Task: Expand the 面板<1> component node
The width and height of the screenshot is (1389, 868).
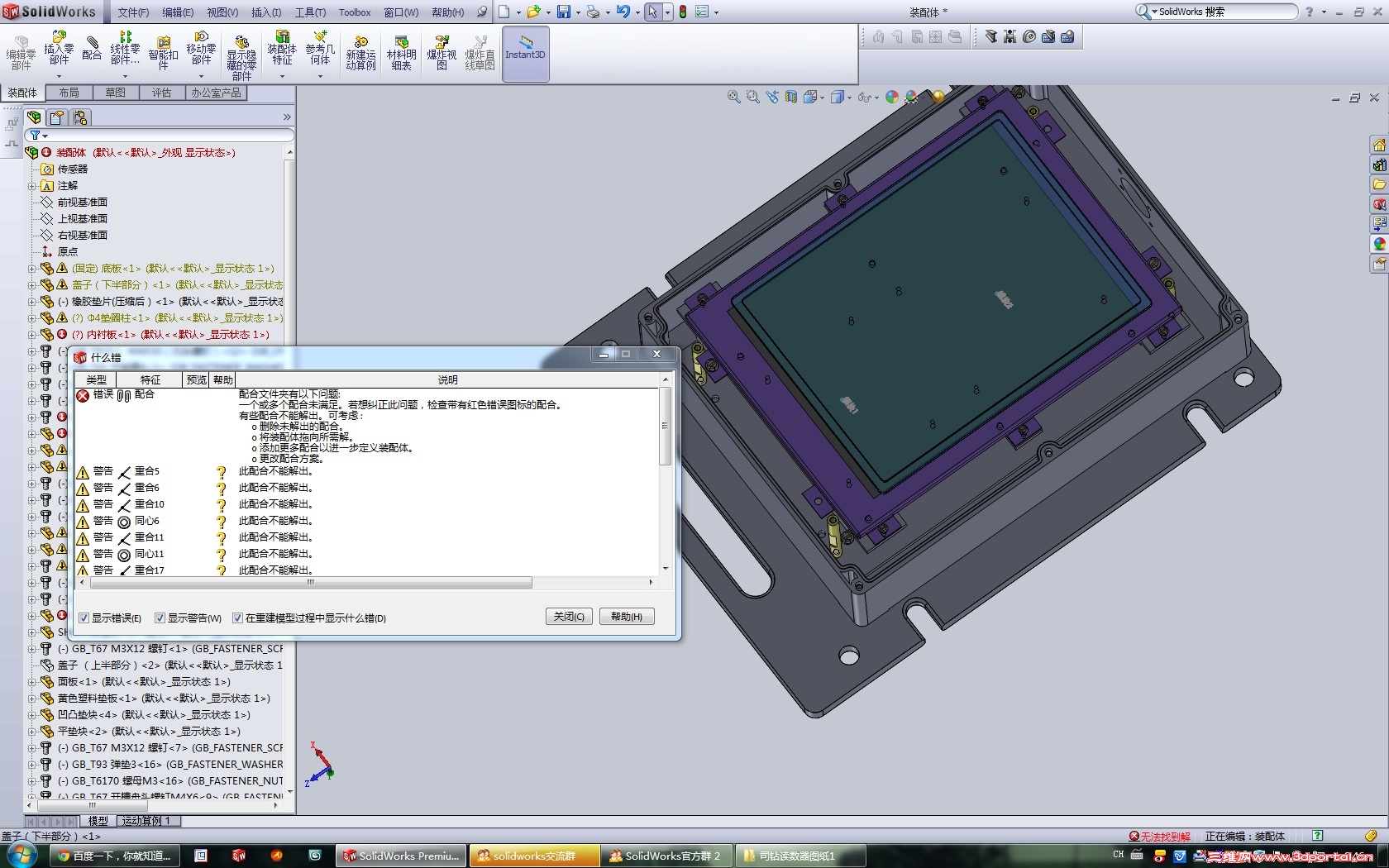Action: pos(31,682)
